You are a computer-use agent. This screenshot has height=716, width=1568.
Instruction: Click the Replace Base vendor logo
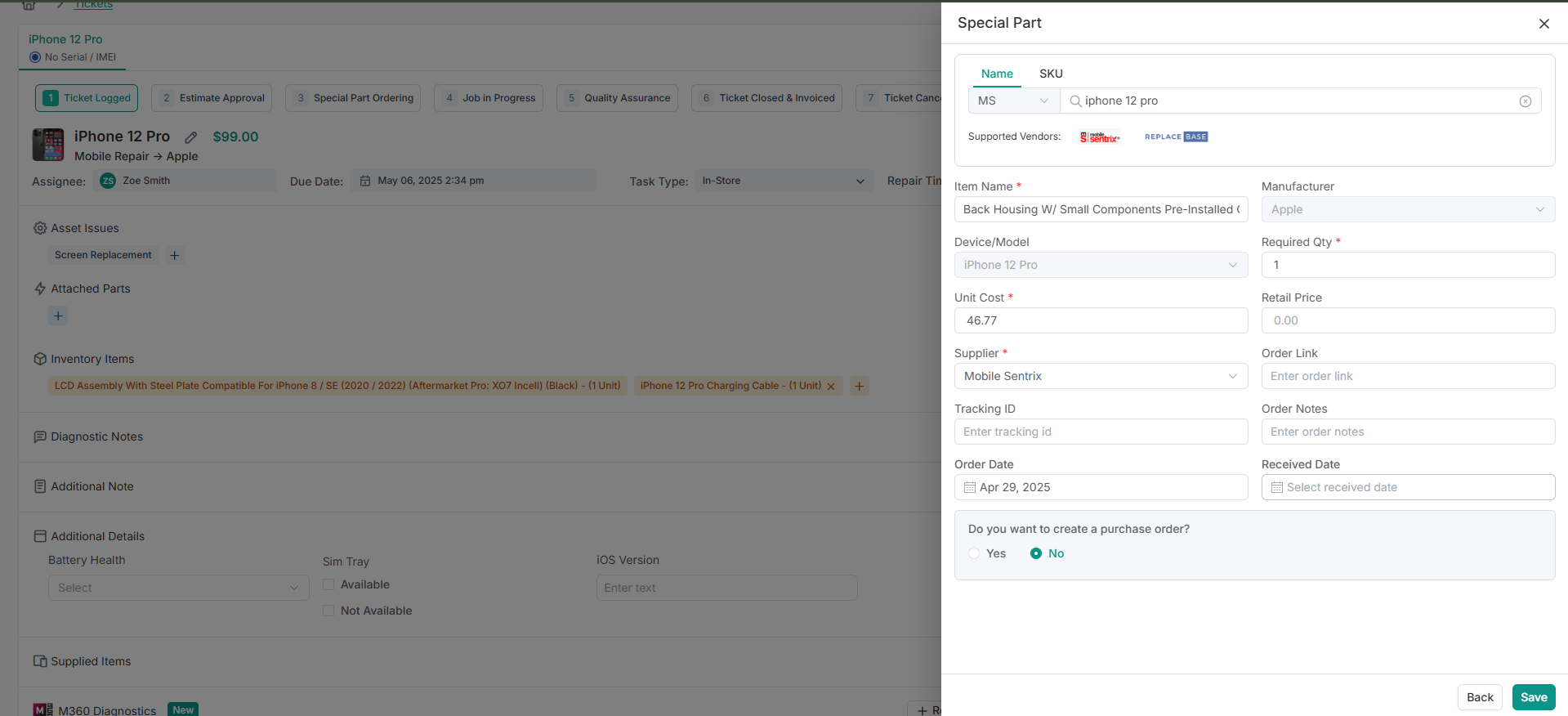(1176, 136)
